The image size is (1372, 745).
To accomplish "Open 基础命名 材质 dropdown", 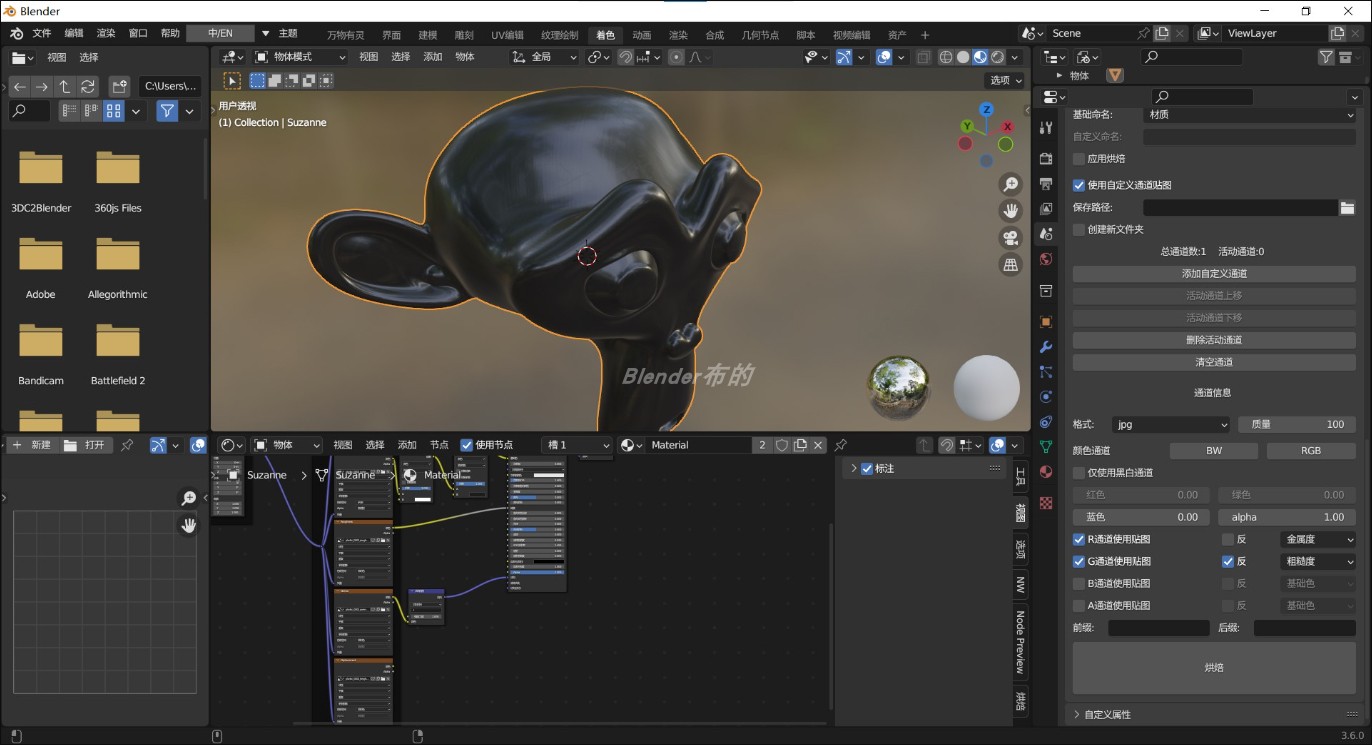I will coord(1249,115).
